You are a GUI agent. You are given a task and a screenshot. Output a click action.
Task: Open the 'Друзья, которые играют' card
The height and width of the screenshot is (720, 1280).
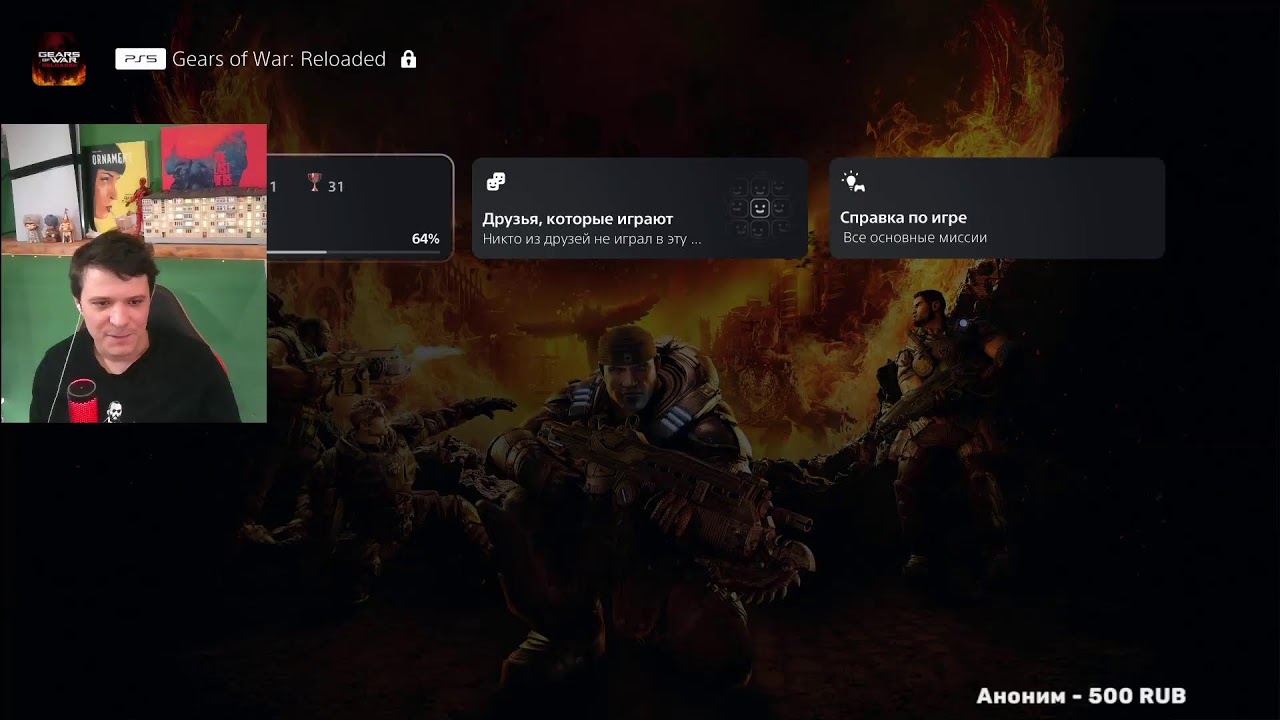639,208
